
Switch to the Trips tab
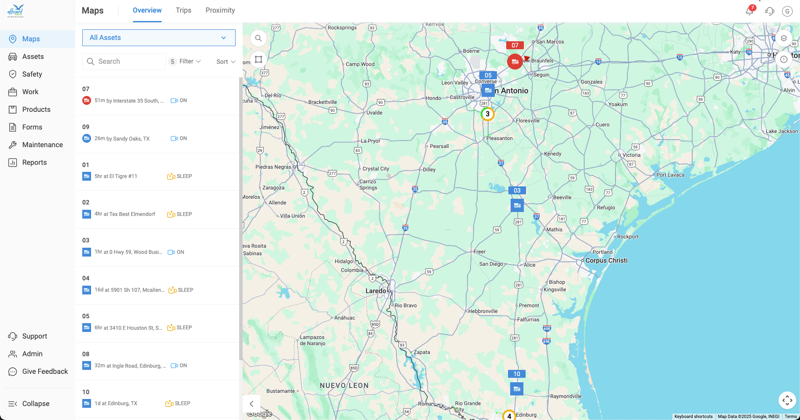[183, 10]
